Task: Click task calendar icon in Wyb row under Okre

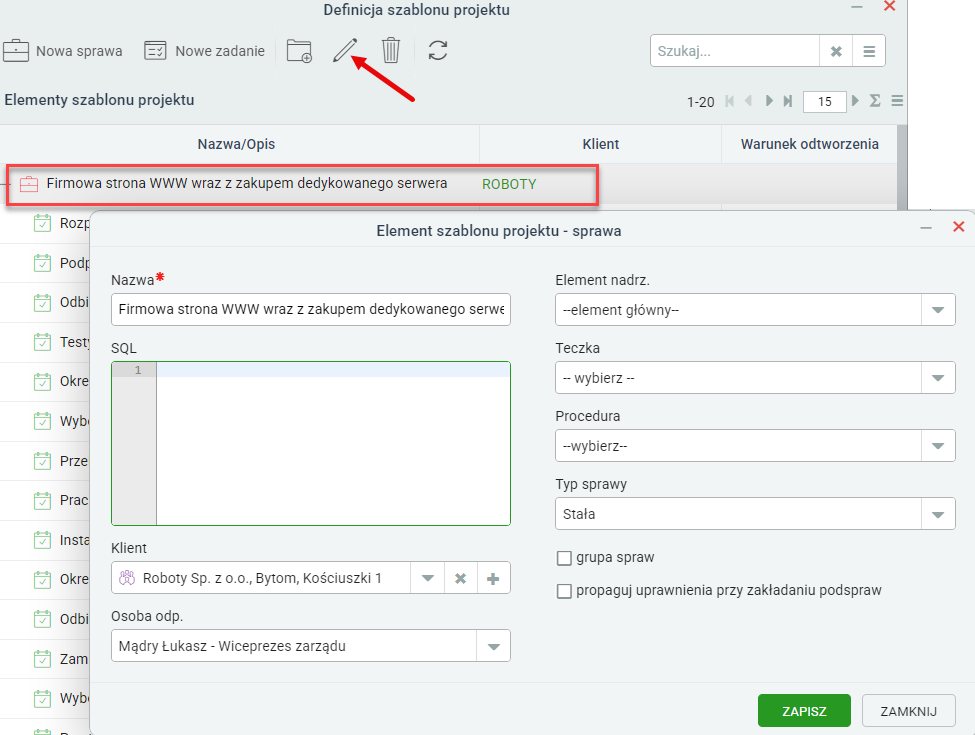Action: coord(42,421)
